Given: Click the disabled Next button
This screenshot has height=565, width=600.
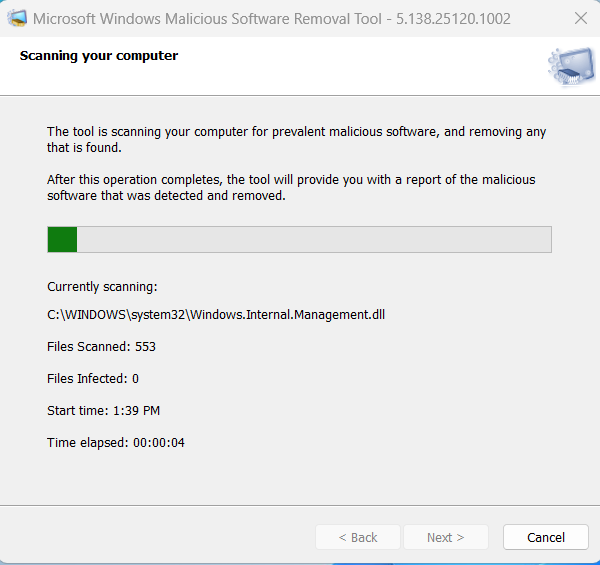Looking at the screenshot, I should pyautogui.click(x=446, y=537).
